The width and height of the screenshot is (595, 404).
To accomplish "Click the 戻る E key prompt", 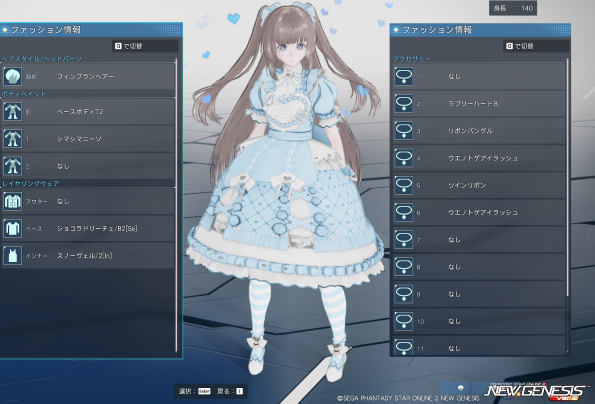I will [230, 391].
